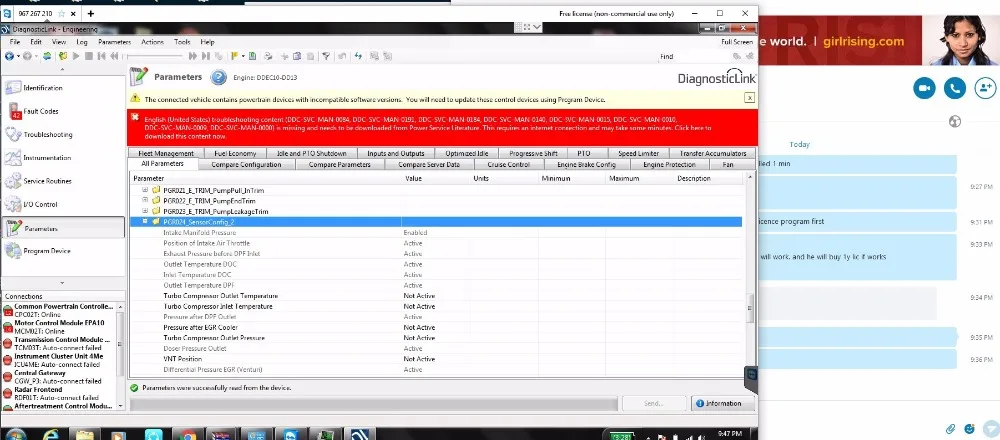Expand the sidebar chevron above Connections
Image resolution: width=1000 pixels, height=440 pixels.
point(62,282)
